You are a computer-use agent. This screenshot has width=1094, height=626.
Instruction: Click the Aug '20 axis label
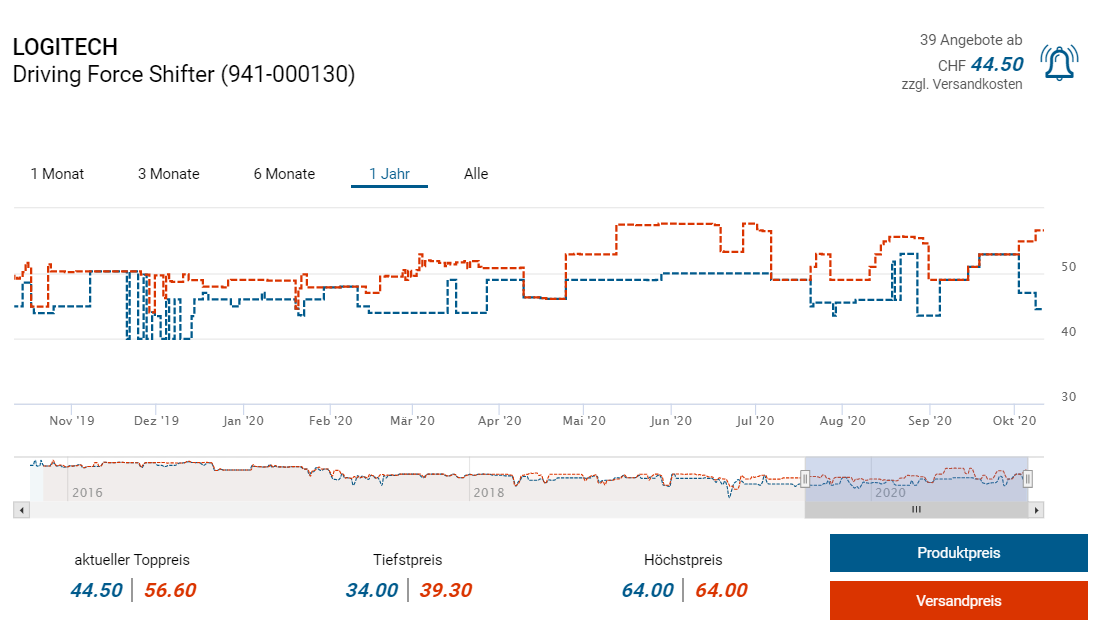click(x=842, y=421)
